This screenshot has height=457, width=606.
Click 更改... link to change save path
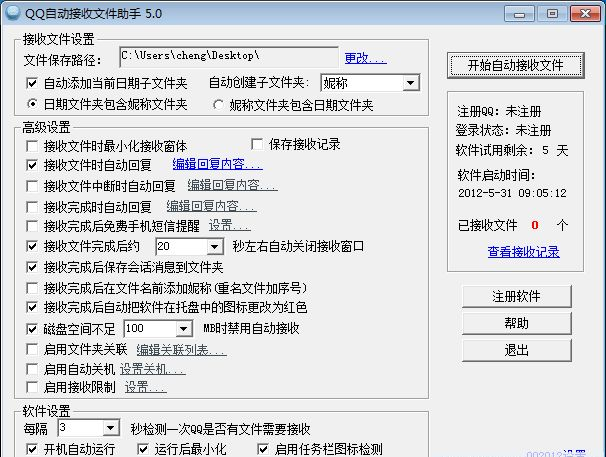tap(365, 58)
